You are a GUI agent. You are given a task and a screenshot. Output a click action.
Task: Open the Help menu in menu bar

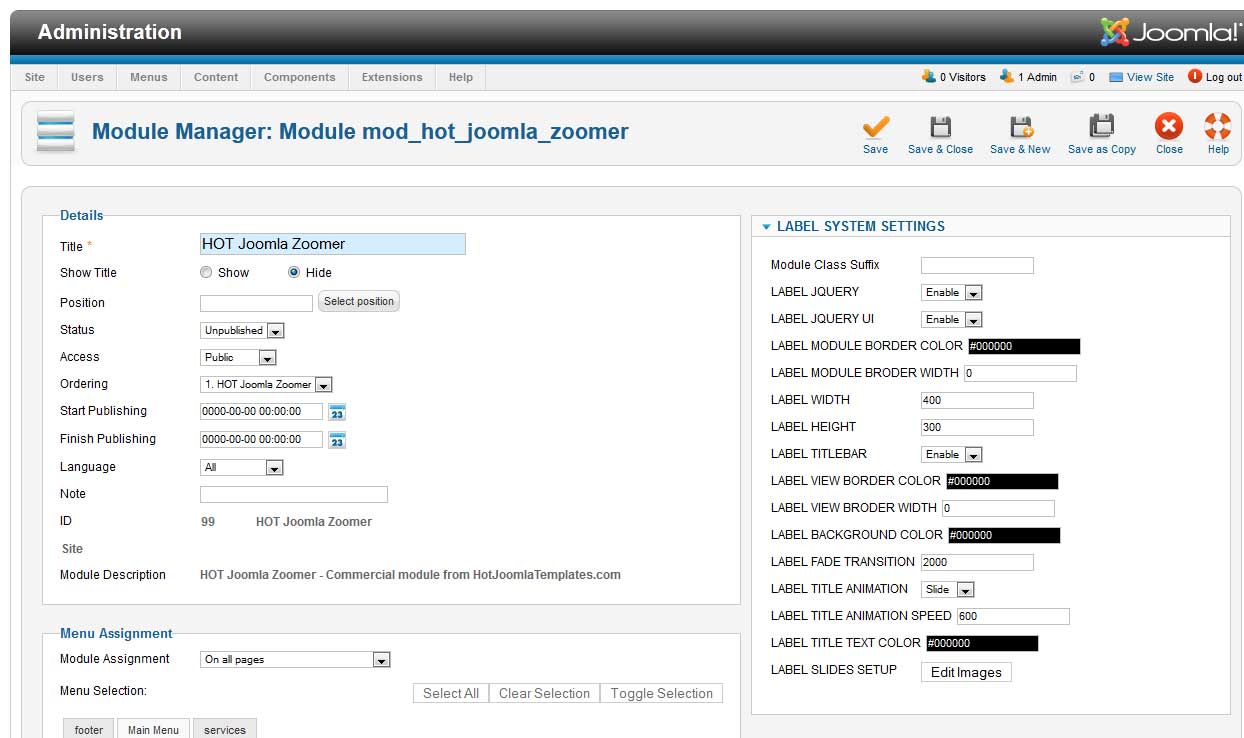tap(461, 77)
